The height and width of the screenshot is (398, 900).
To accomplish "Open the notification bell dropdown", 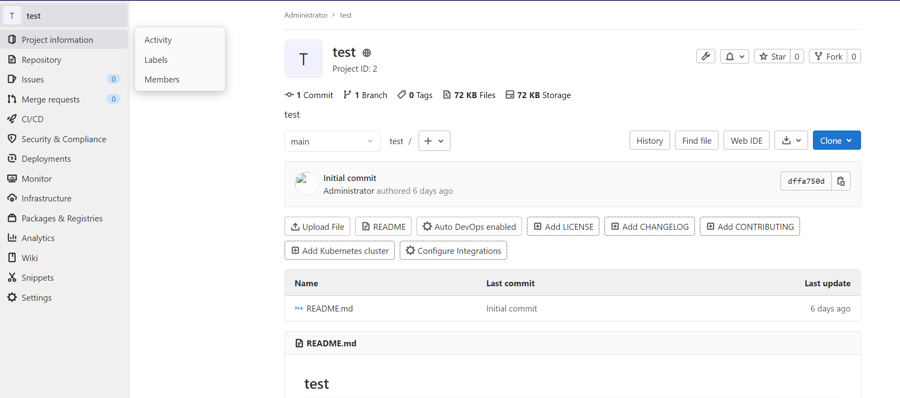I will (735, 56).
